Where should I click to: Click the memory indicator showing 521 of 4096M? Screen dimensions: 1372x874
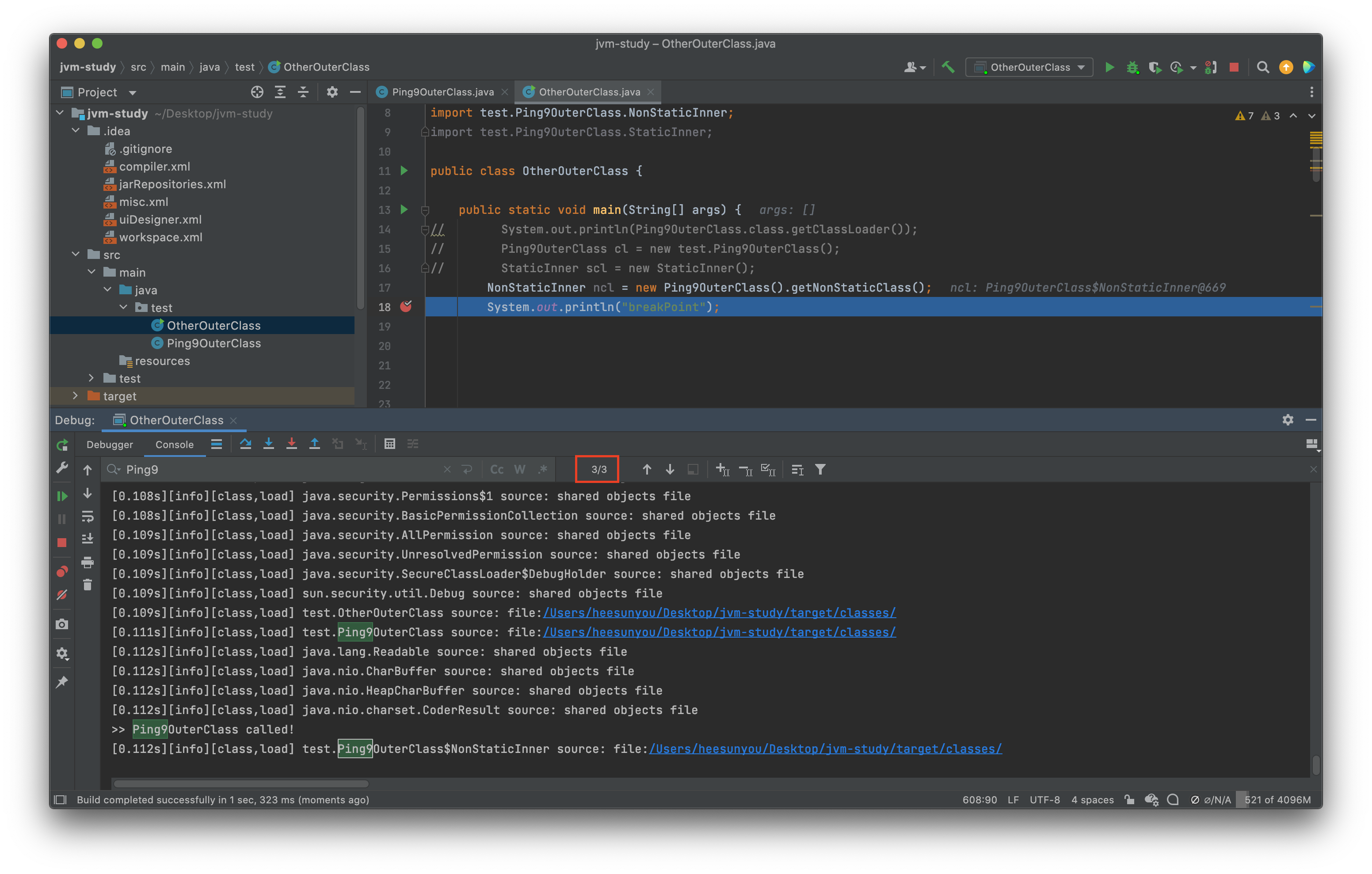tap(1277, 799)
